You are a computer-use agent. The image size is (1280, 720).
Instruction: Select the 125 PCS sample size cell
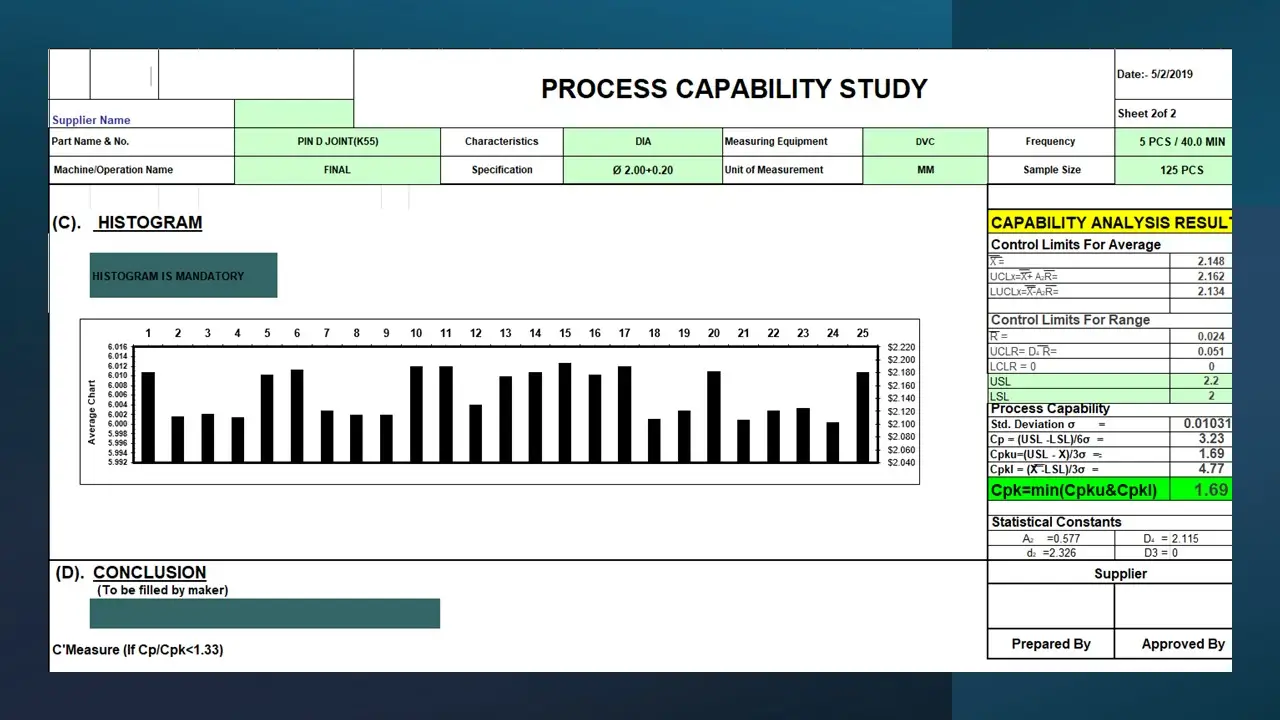coord(1180,170)
